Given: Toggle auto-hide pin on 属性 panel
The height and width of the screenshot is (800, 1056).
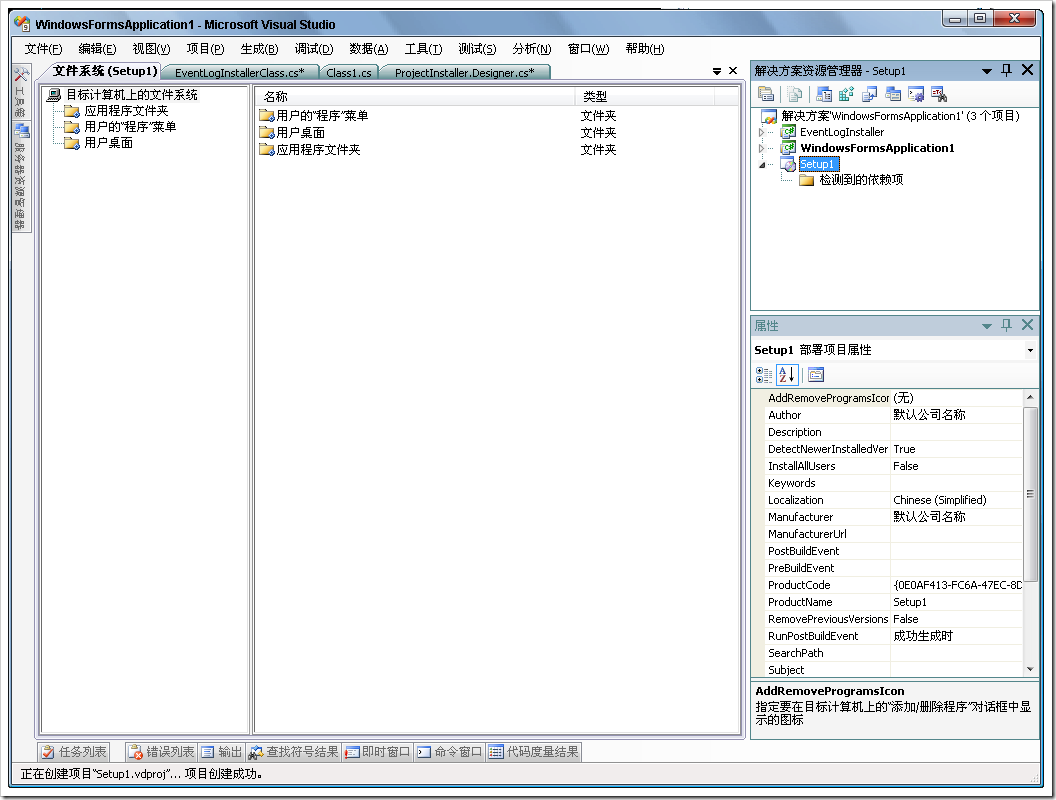Looking at the screenshot, I should coord(1007,325).
